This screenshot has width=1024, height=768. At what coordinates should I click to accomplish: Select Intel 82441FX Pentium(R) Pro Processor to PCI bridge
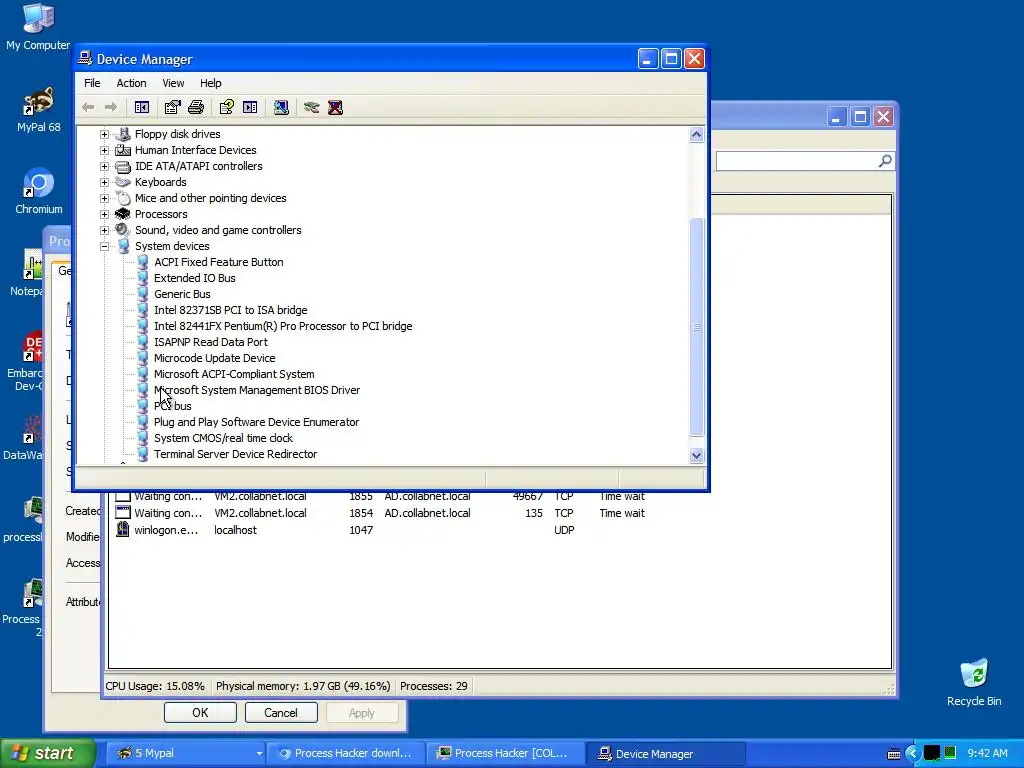(x=283, y=326)
